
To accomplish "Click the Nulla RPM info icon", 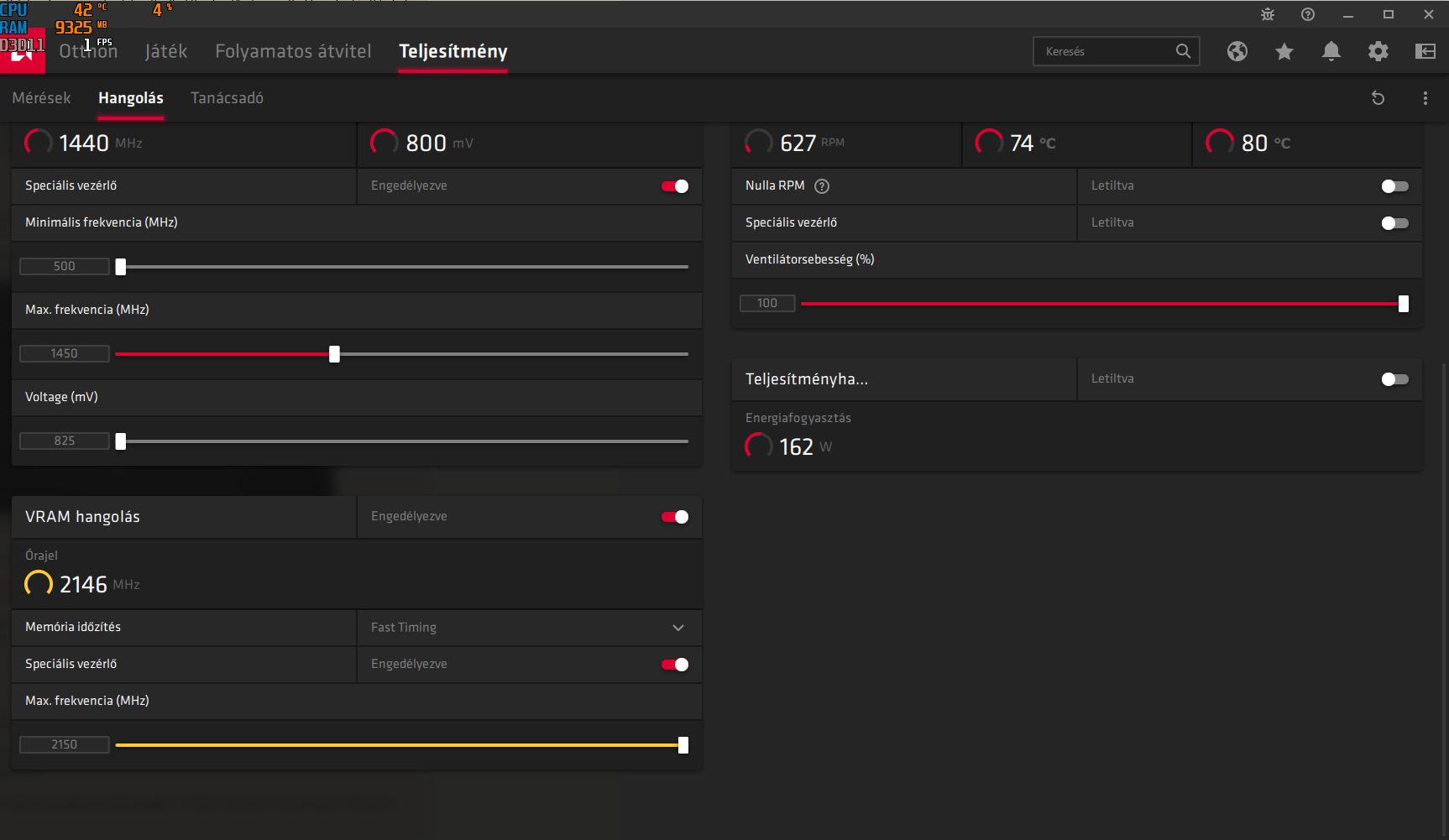I will pos(822,186).
